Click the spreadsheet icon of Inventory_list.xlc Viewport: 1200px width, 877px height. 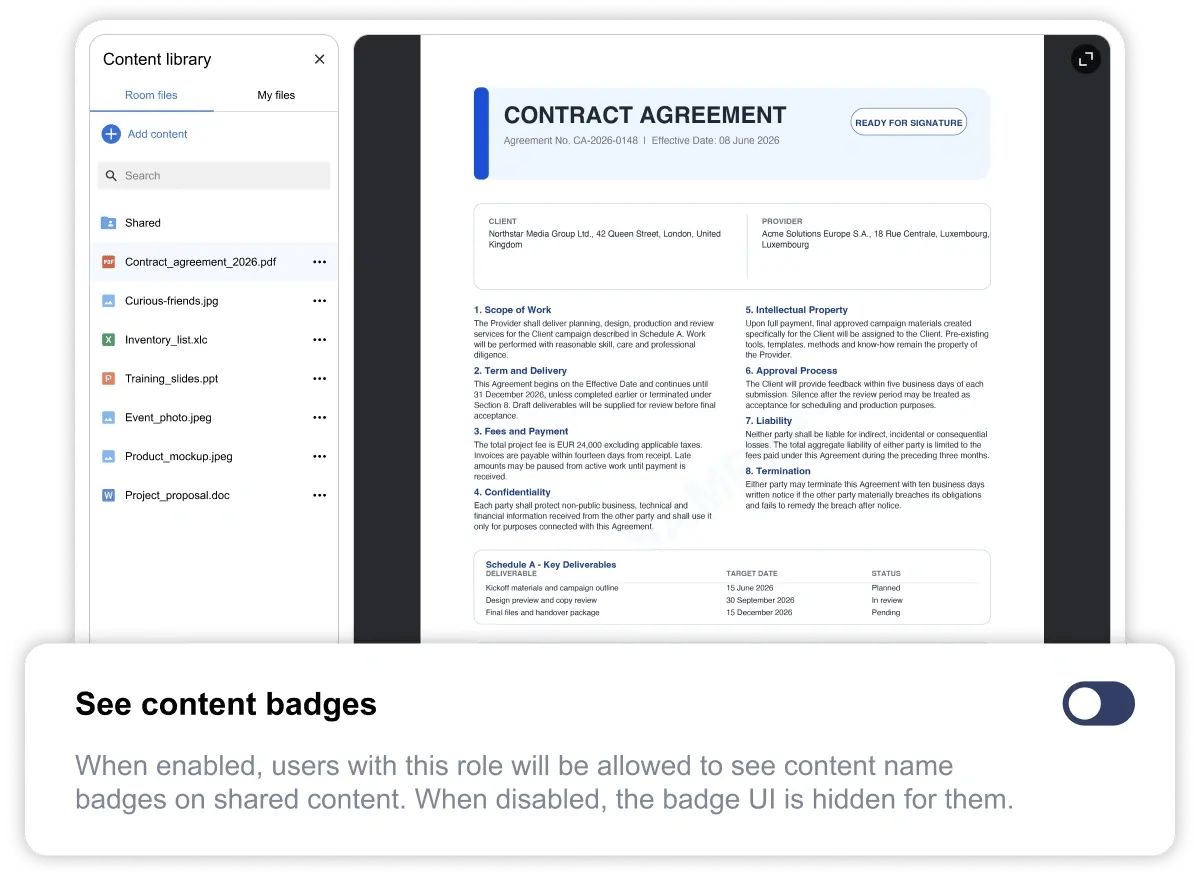pos(109,340)
